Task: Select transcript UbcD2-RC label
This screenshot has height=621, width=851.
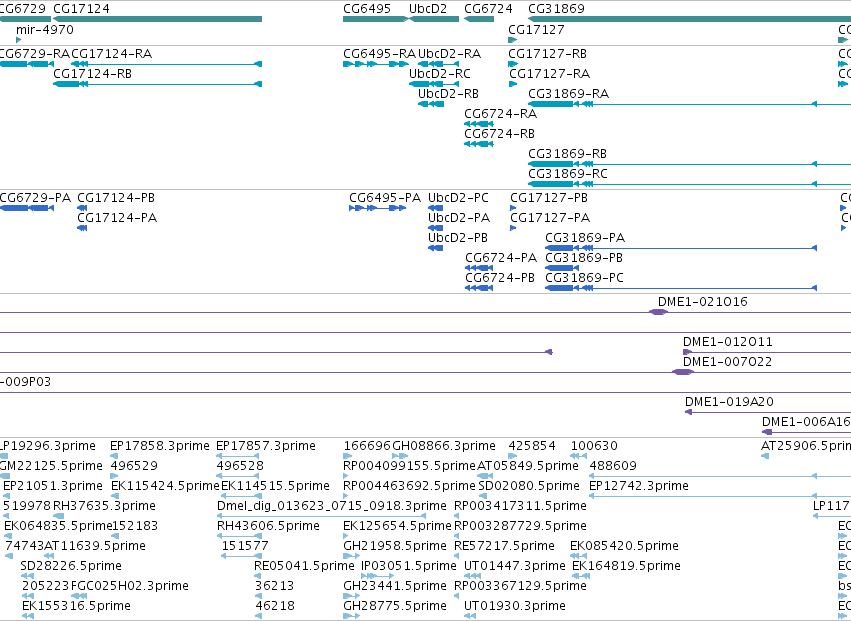Action: [x=440, y=74]
